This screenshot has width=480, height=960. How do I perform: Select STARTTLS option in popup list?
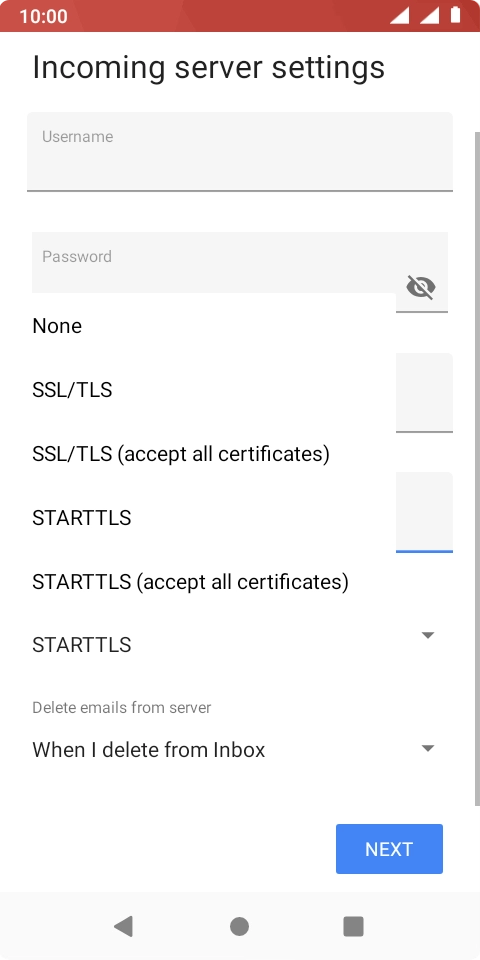tap(214, 517)
